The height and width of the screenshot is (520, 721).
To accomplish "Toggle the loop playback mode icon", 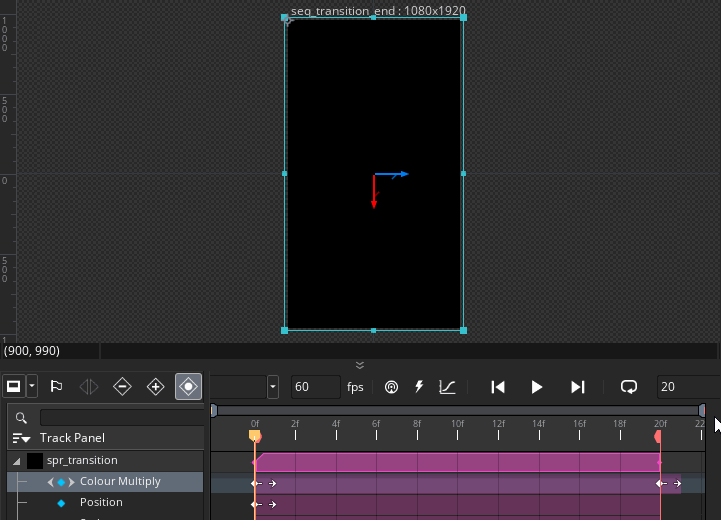I will tap(629, 387).
